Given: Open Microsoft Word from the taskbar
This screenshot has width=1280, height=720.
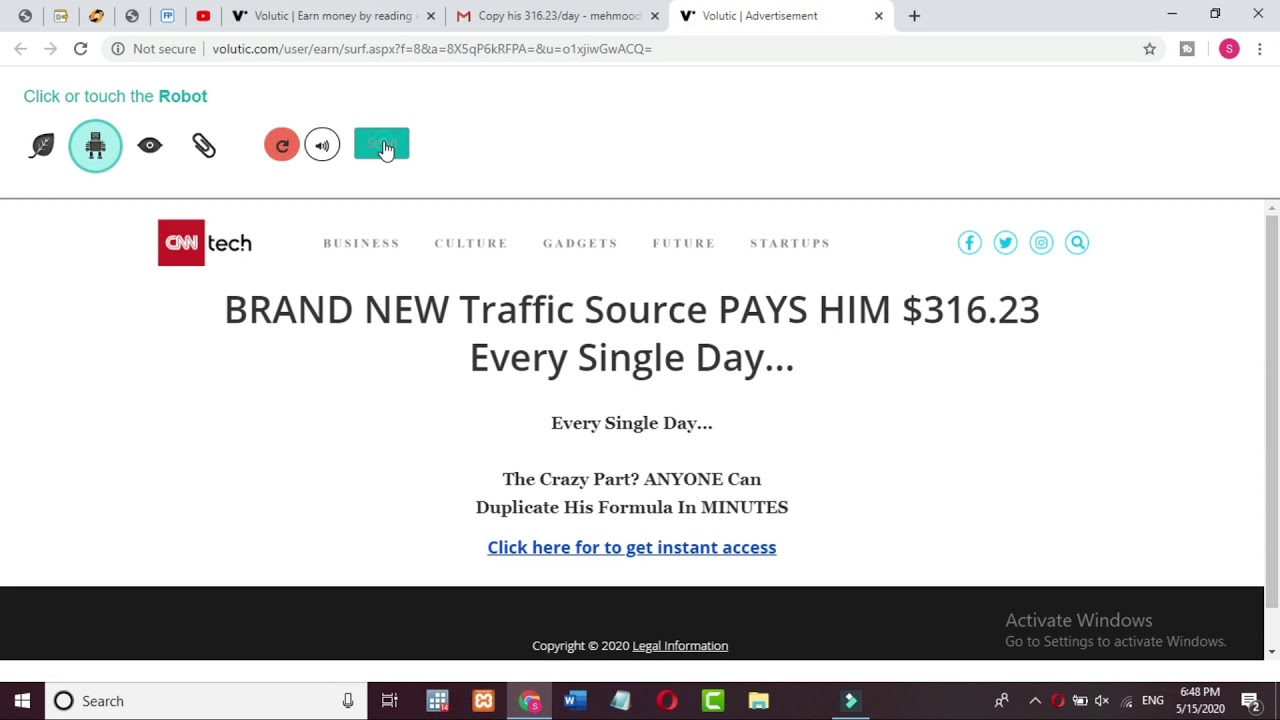Looking at the screenshot, I should tap(575, 701).
